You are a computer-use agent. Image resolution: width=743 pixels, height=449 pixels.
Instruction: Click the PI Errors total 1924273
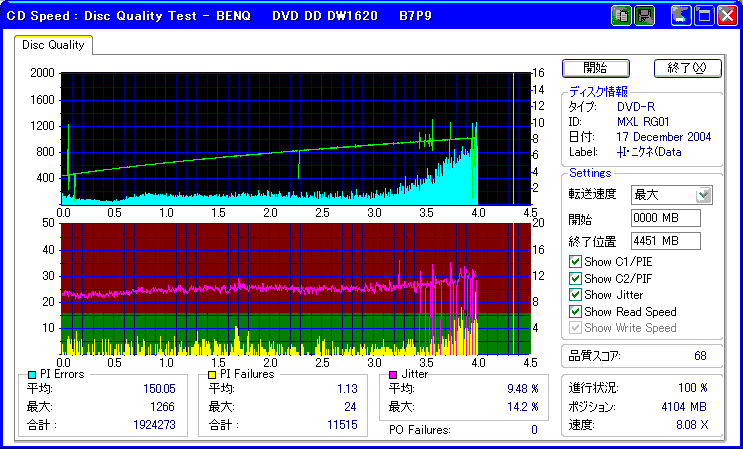point(154,424)
